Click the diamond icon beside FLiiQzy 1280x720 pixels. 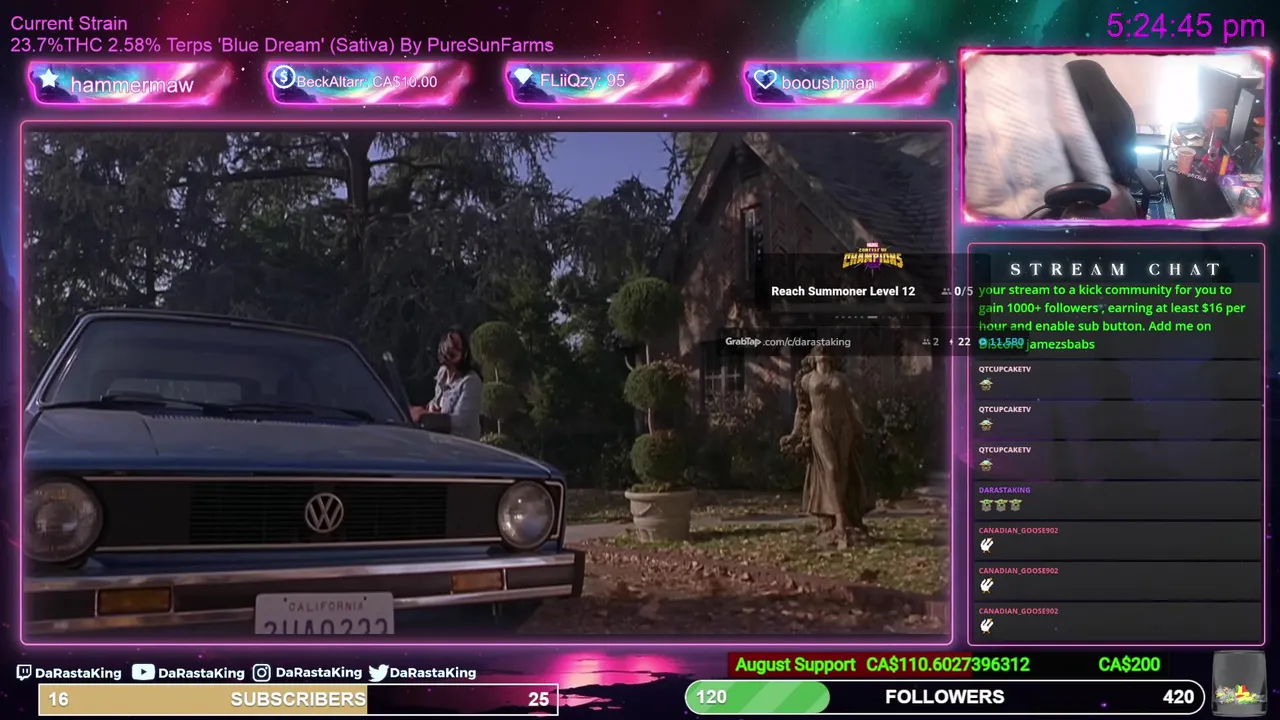pos(523,78)
